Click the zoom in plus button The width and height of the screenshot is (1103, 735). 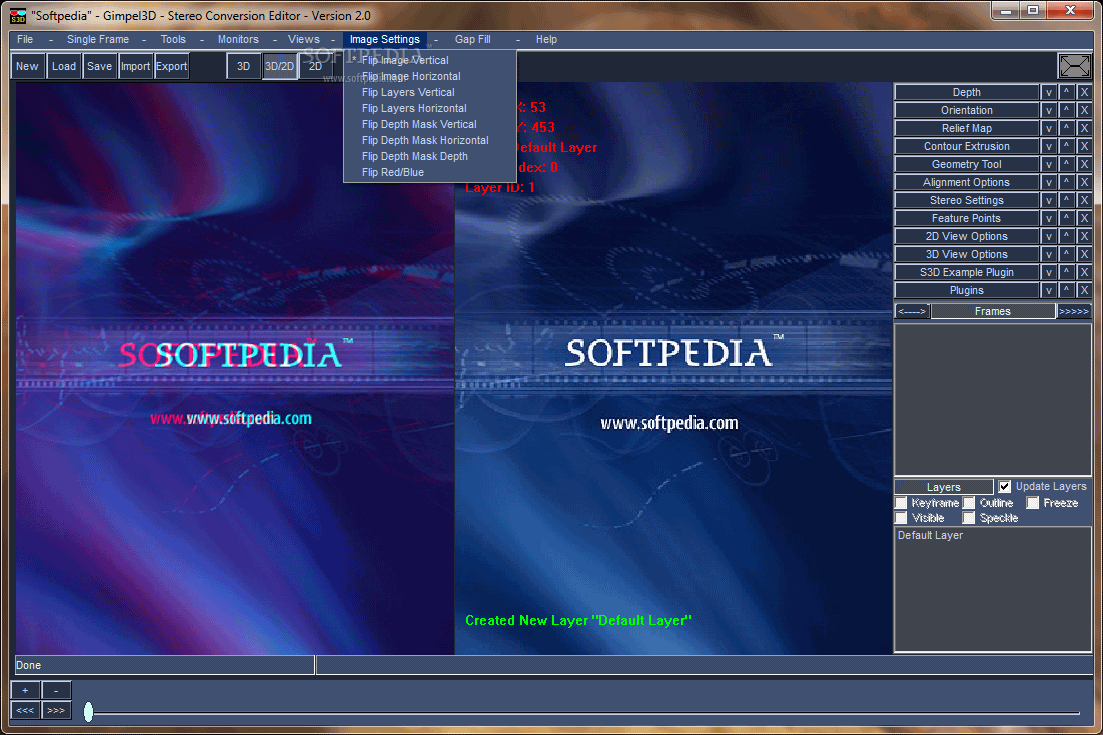coord(25,691)
